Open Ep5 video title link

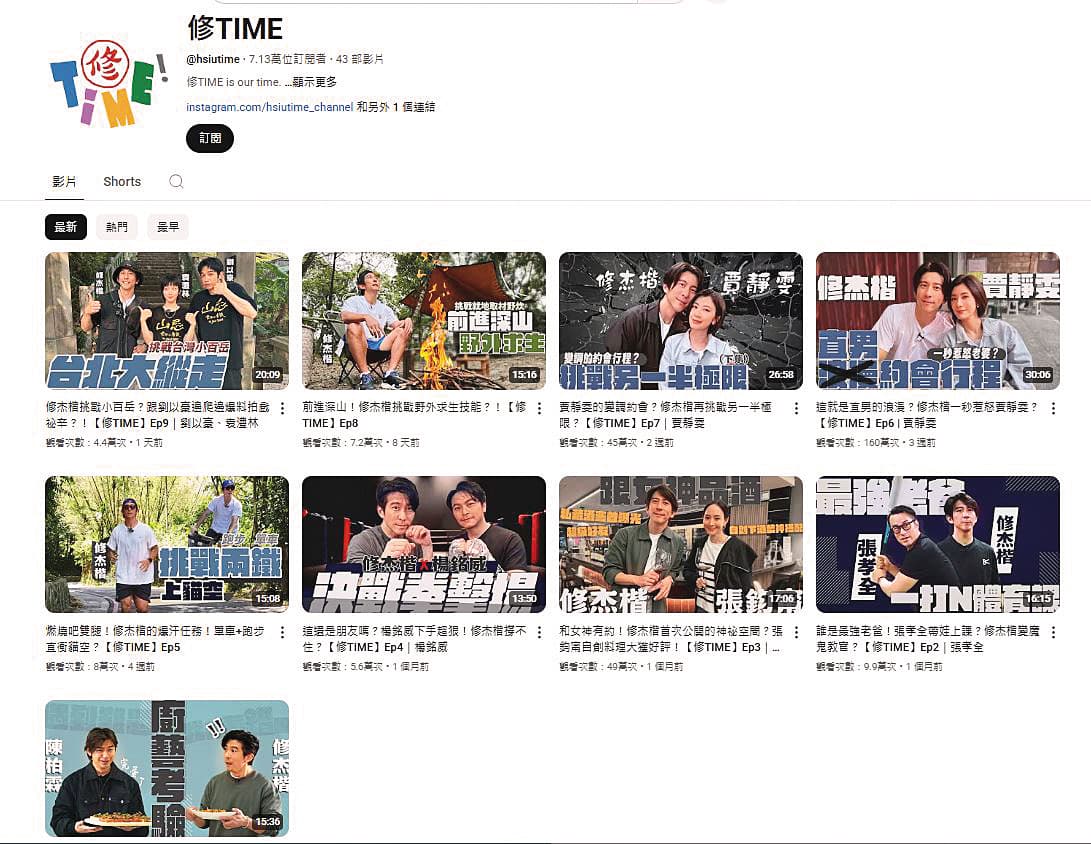155,639
